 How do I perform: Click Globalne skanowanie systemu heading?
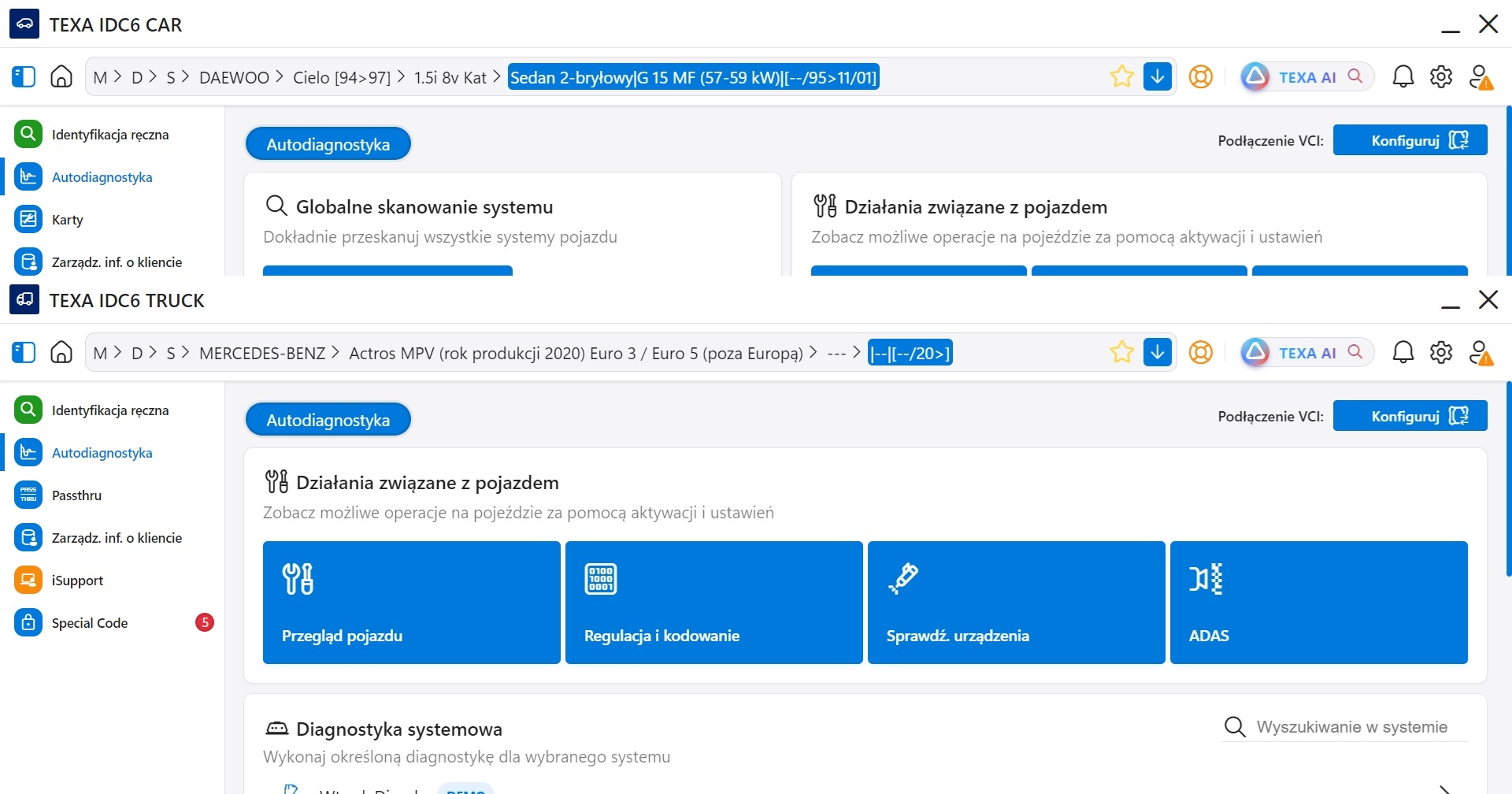(424, 207)
